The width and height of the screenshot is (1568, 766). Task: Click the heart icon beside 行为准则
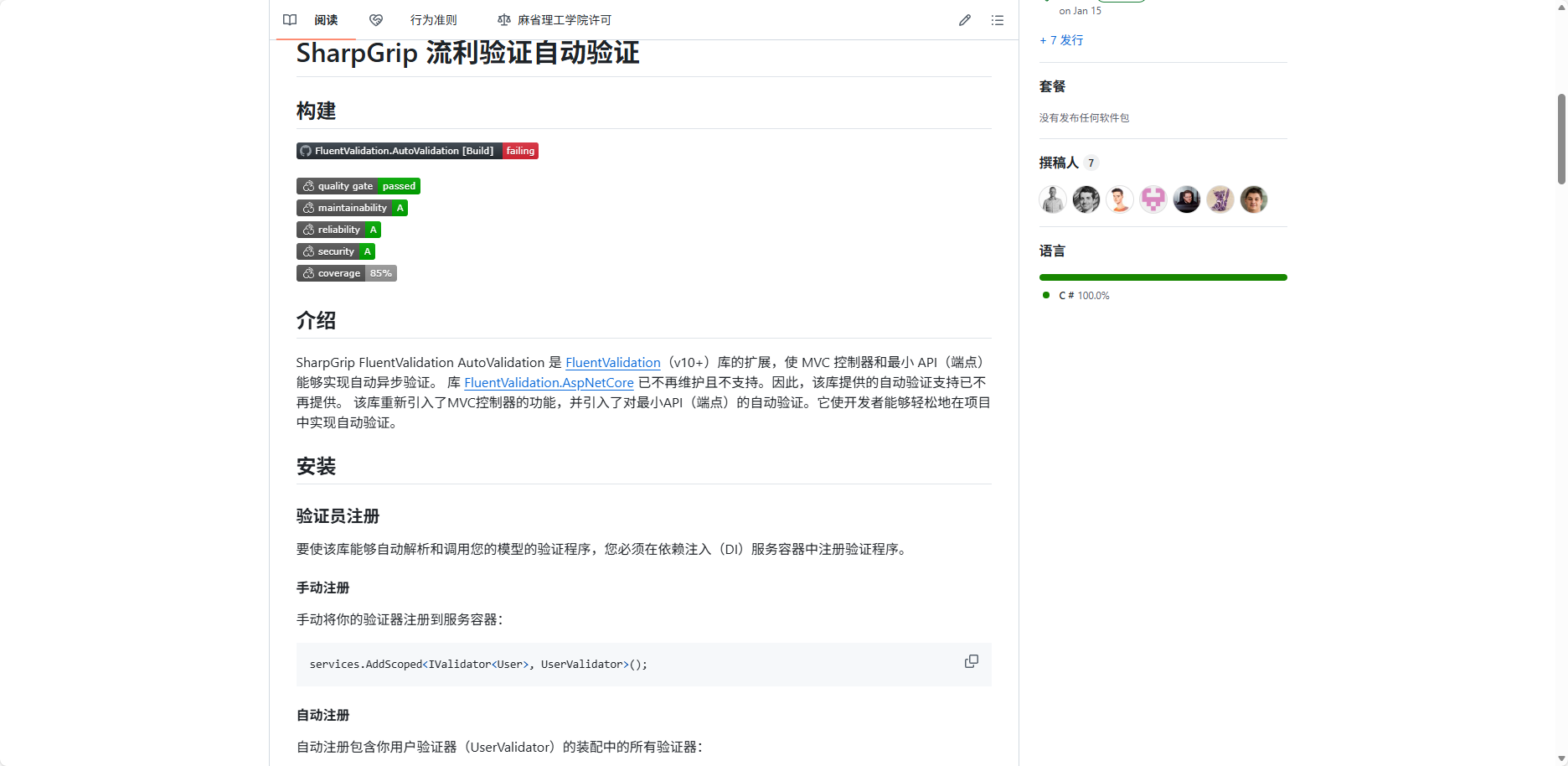tap(376, 20)
